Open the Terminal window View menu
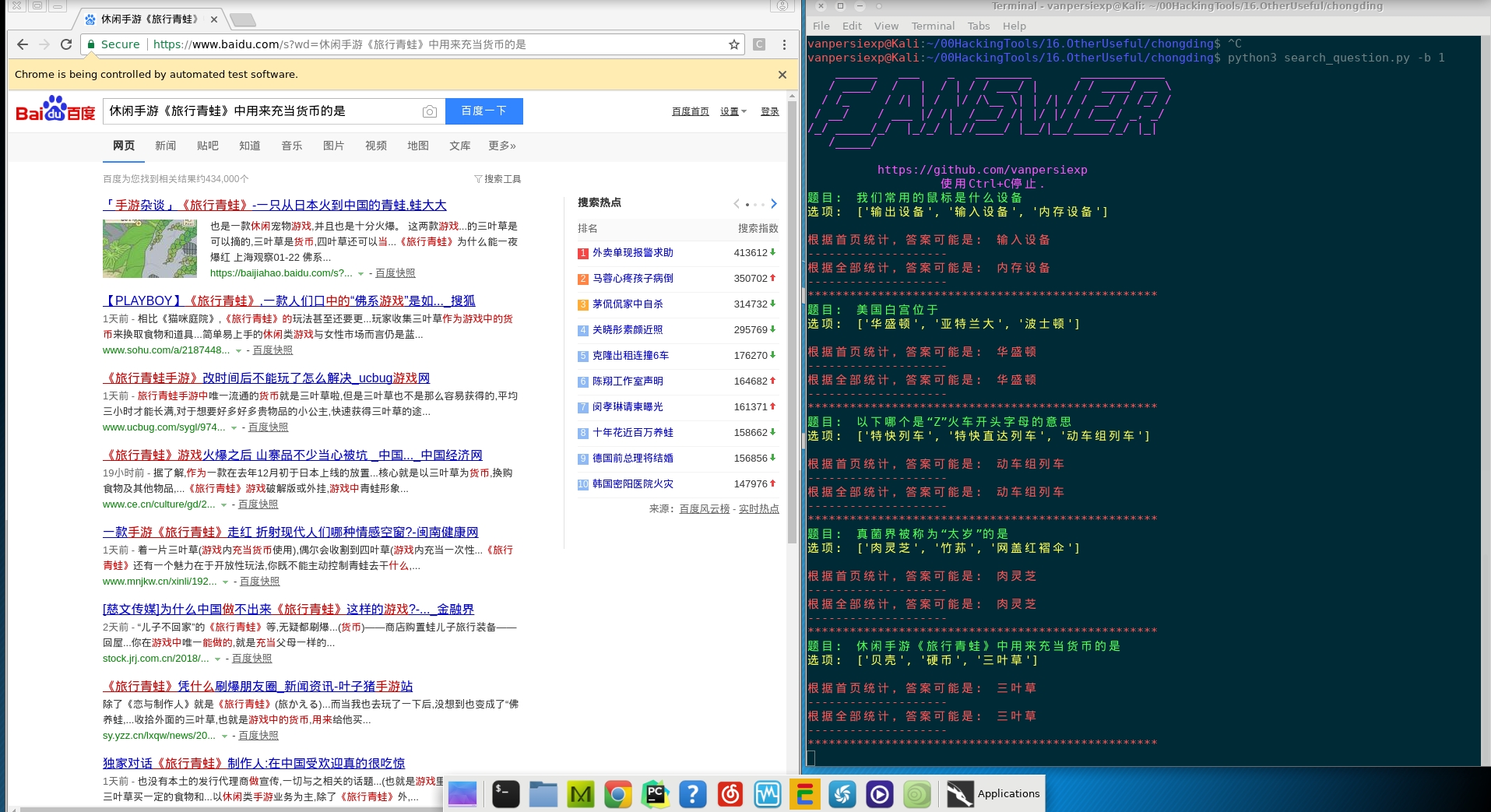The width and height of the screenshot is (1491, 812). pos(886,26)
